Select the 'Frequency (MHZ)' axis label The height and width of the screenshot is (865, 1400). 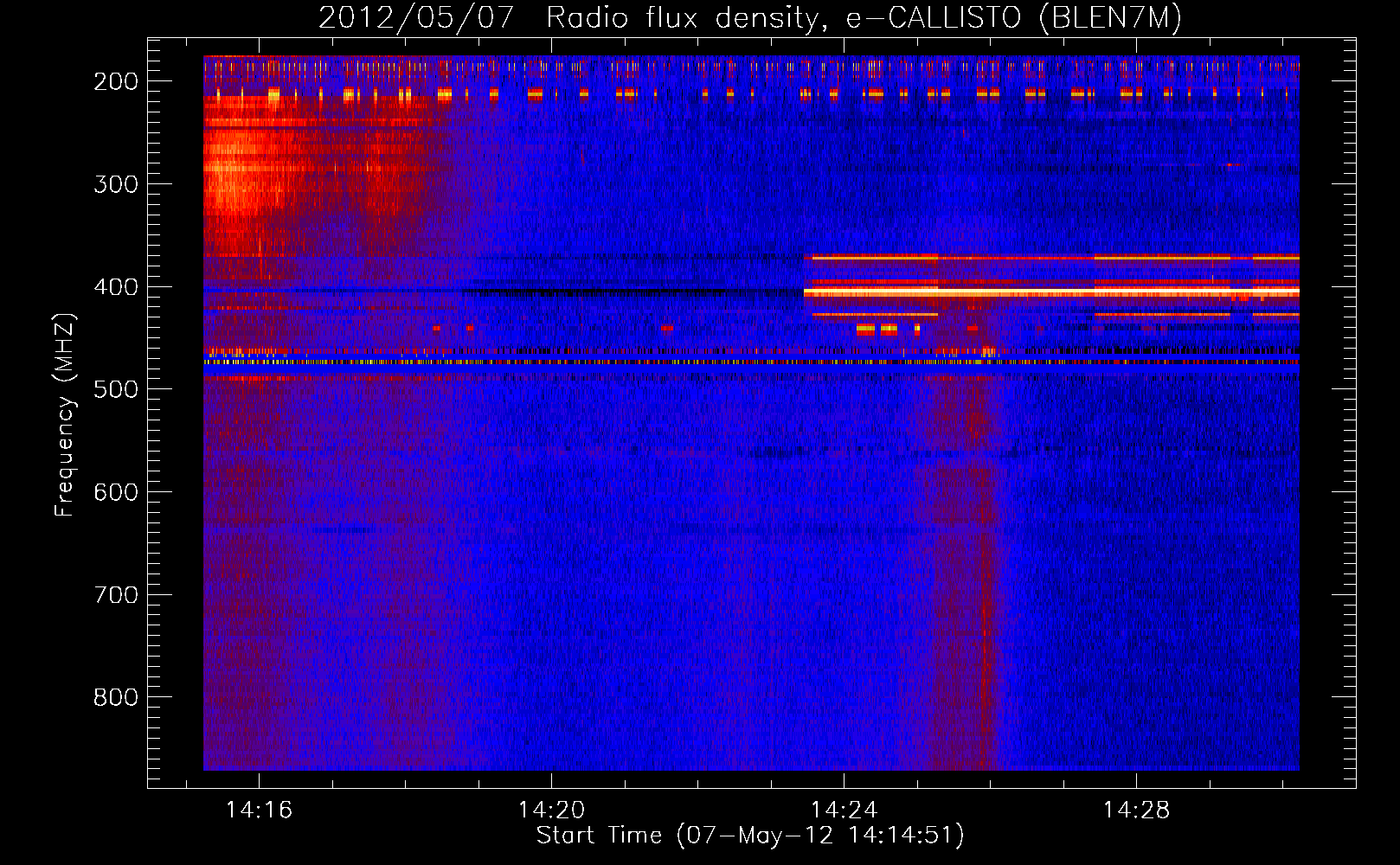click(65, 414)
